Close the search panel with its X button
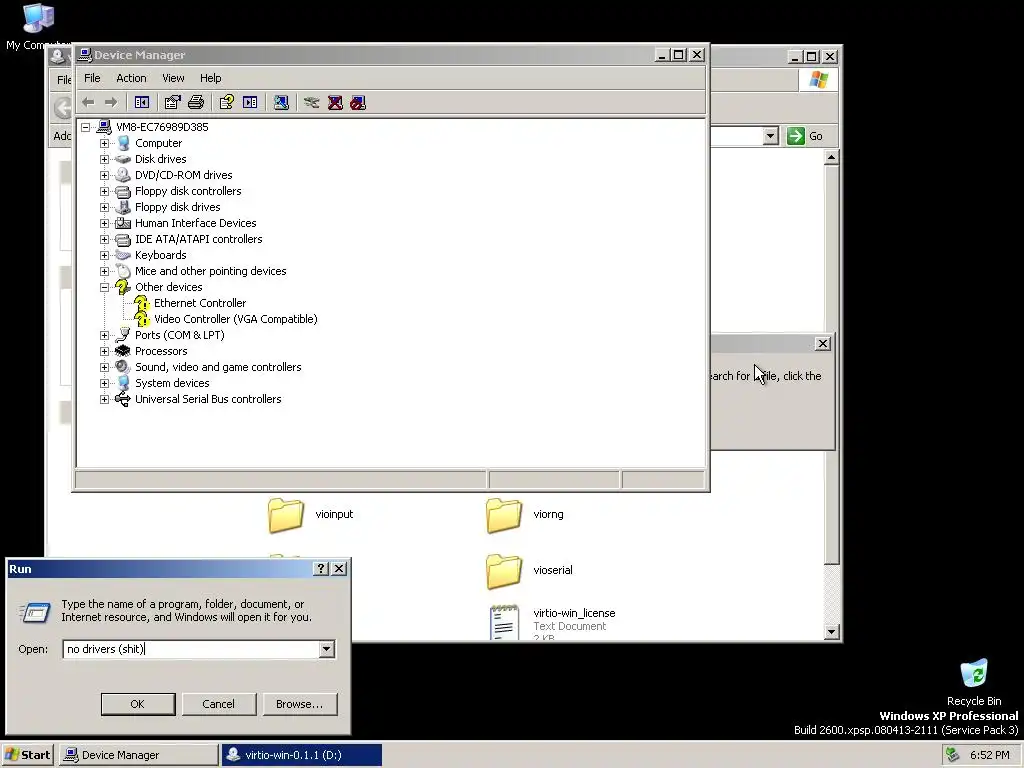1024x768 pixels. pyautogui.click(x=823, y=344)
